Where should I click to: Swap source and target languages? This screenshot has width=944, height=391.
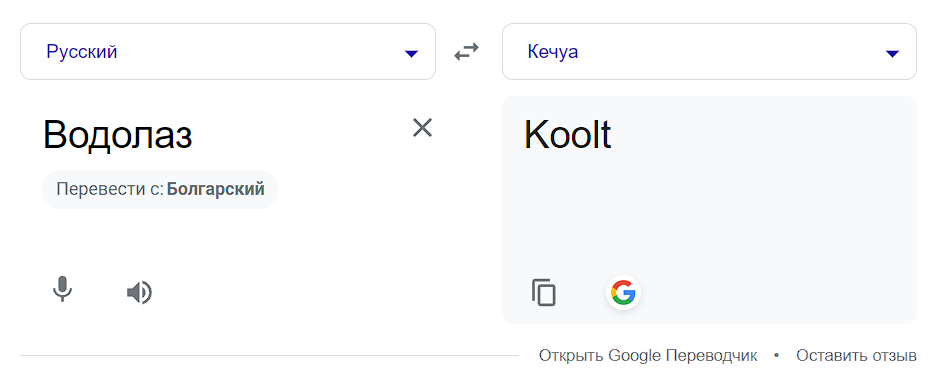pos(467,52)
